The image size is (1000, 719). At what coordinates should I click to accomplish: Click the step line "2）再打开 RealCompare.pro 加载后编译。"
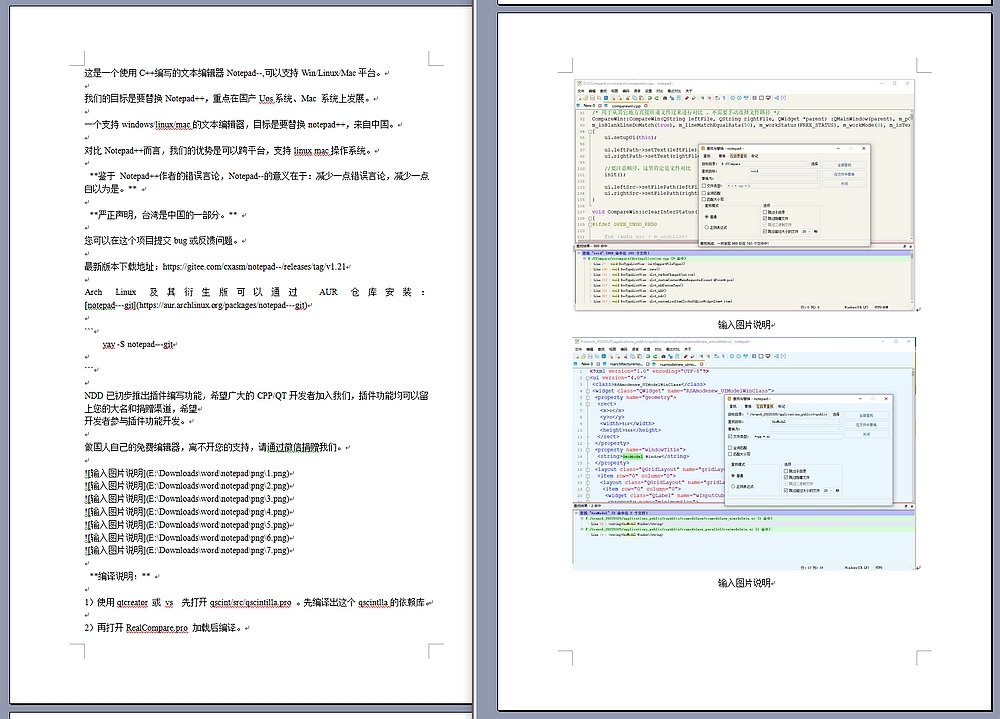tap(163, 628)
